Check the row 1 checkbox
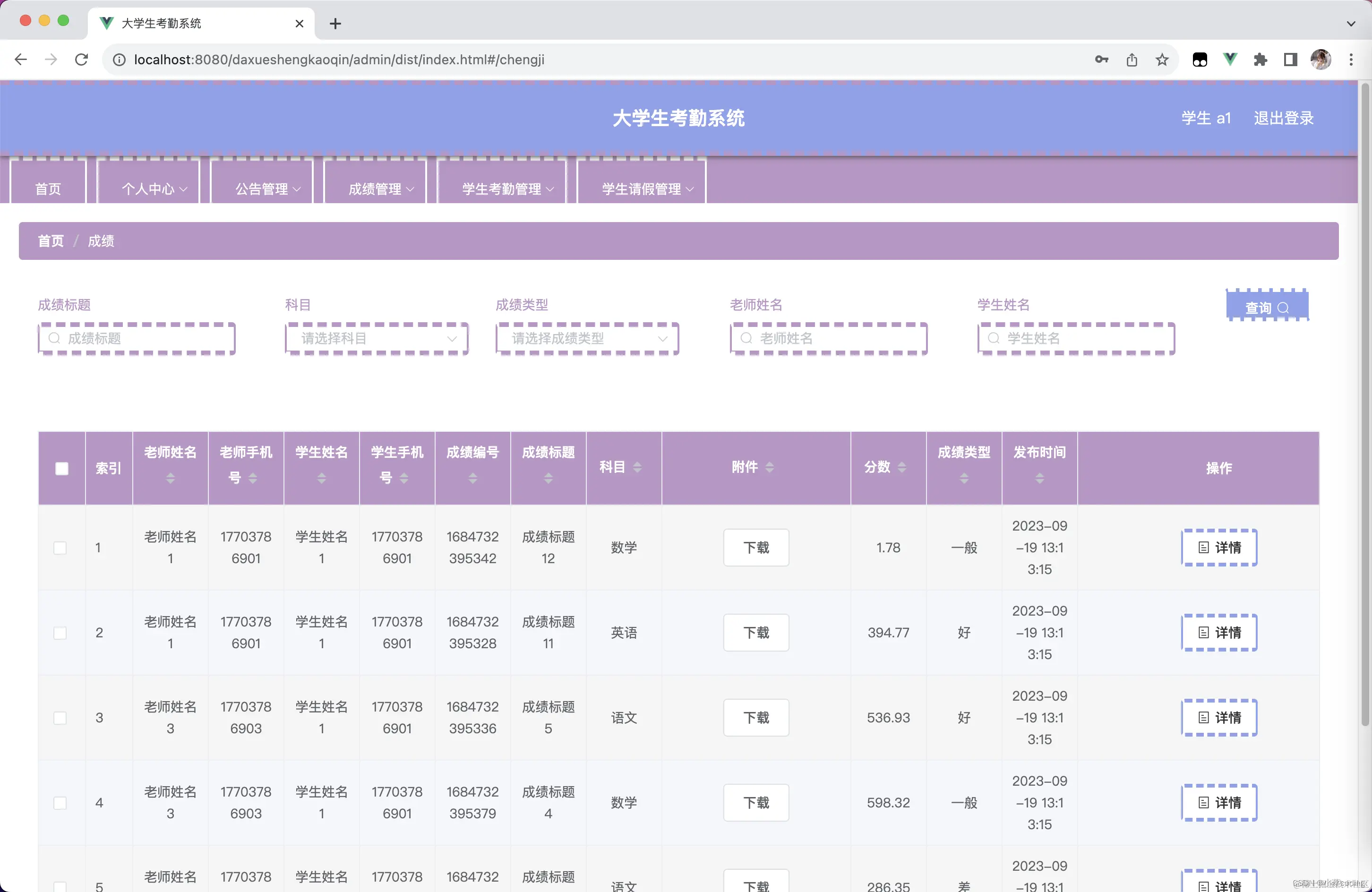 pos(60,547)
